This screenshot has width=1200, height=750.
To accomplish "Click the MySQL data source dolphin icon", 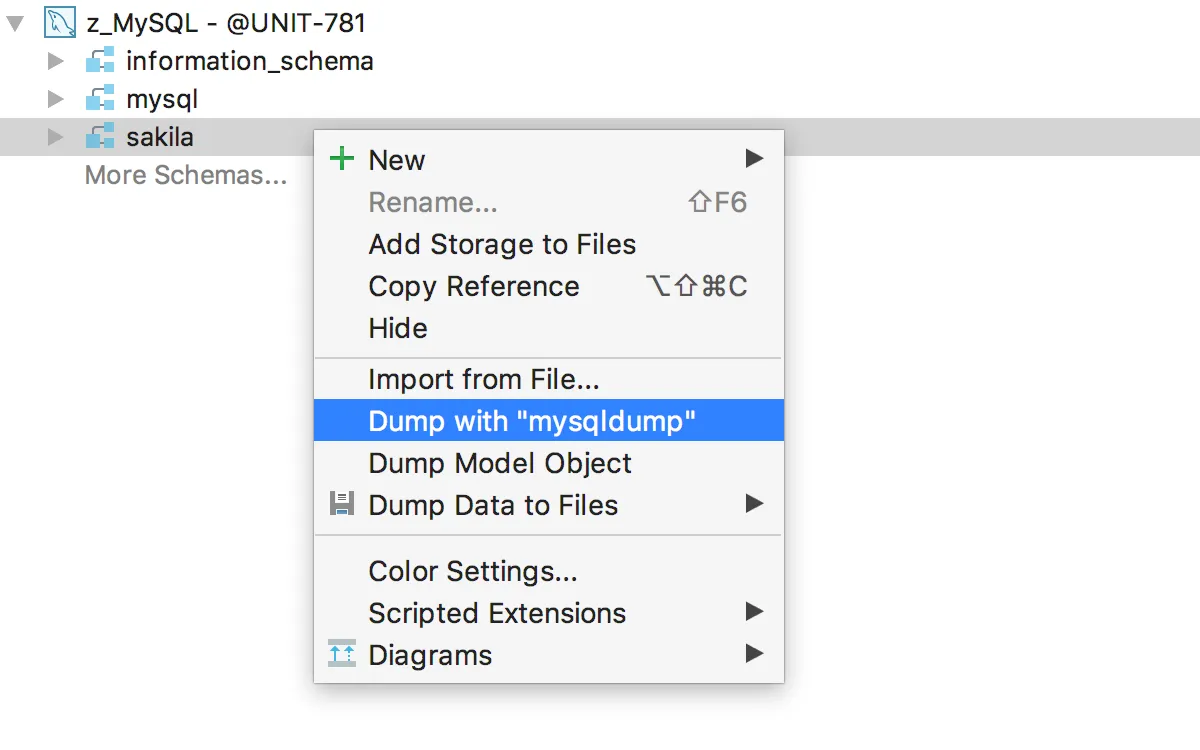I will tap(60, 22).
